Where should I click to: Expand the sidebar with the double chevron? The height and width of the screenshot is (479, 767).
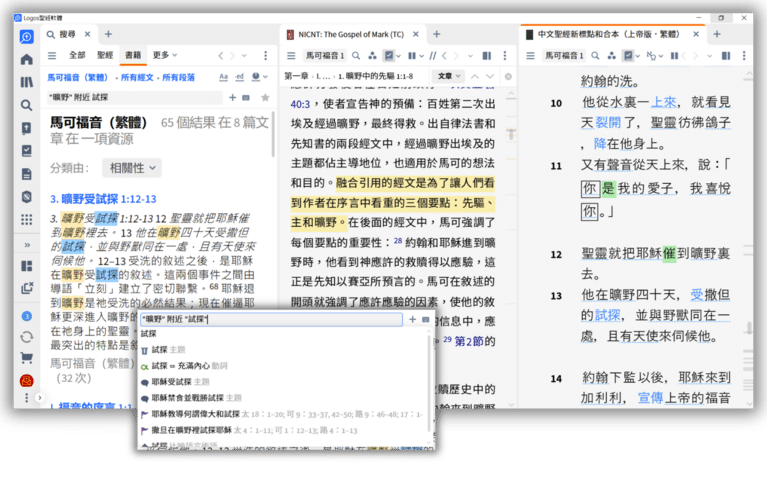click(x=27, y=245)
